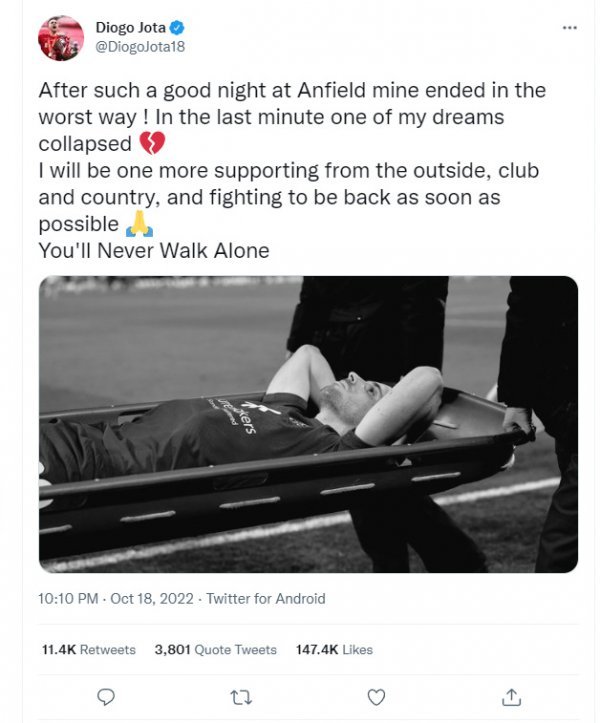This screenshot has height=723, width=600.
Task: Click the 'You'll Never Walk Alone' line
Action: [154, 251]
